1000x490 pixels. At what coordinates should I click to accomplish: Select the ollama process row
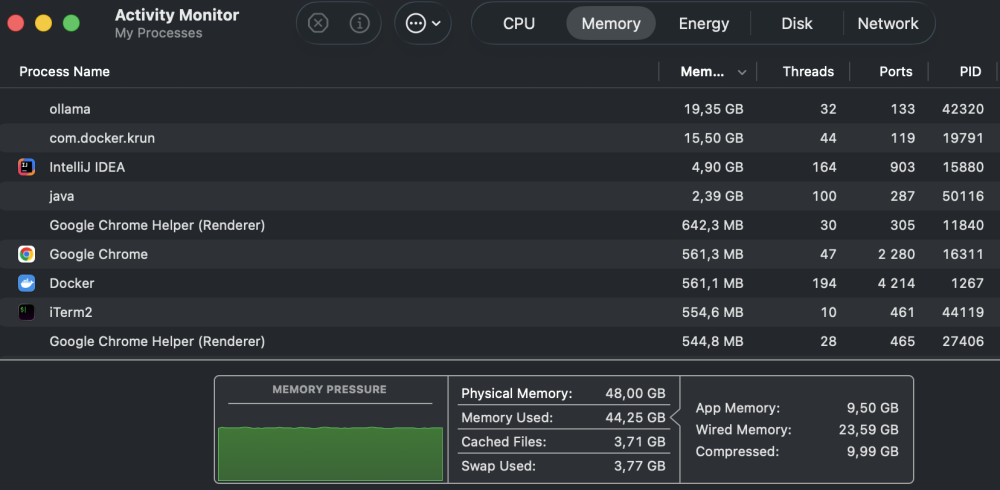pyautogui.click(x=500, y=109)
